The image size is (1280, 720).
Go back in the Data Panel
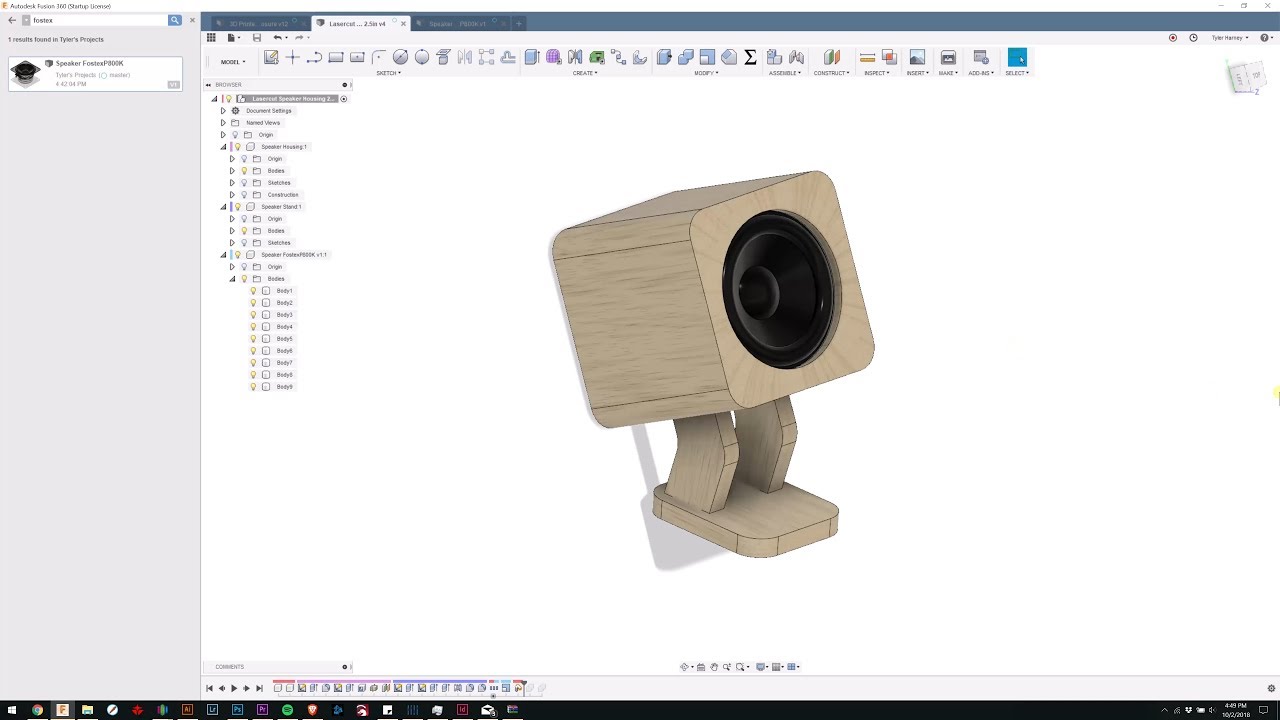pos(12,20)
